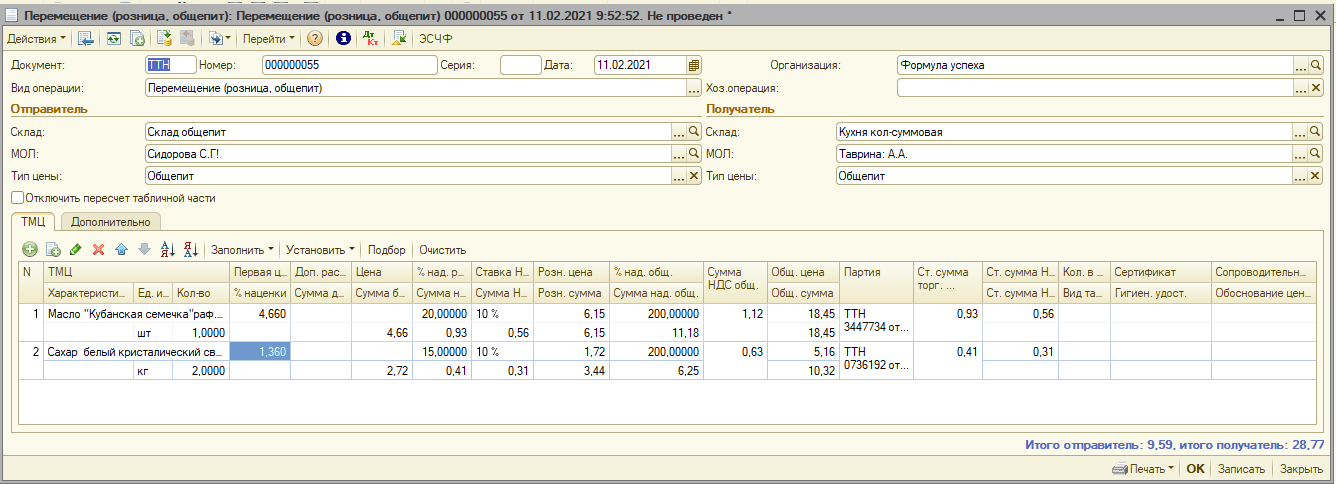The height and width of the screenshot is (484, 1336).
Task: Click the green add row icon
Action: (30, 249)
